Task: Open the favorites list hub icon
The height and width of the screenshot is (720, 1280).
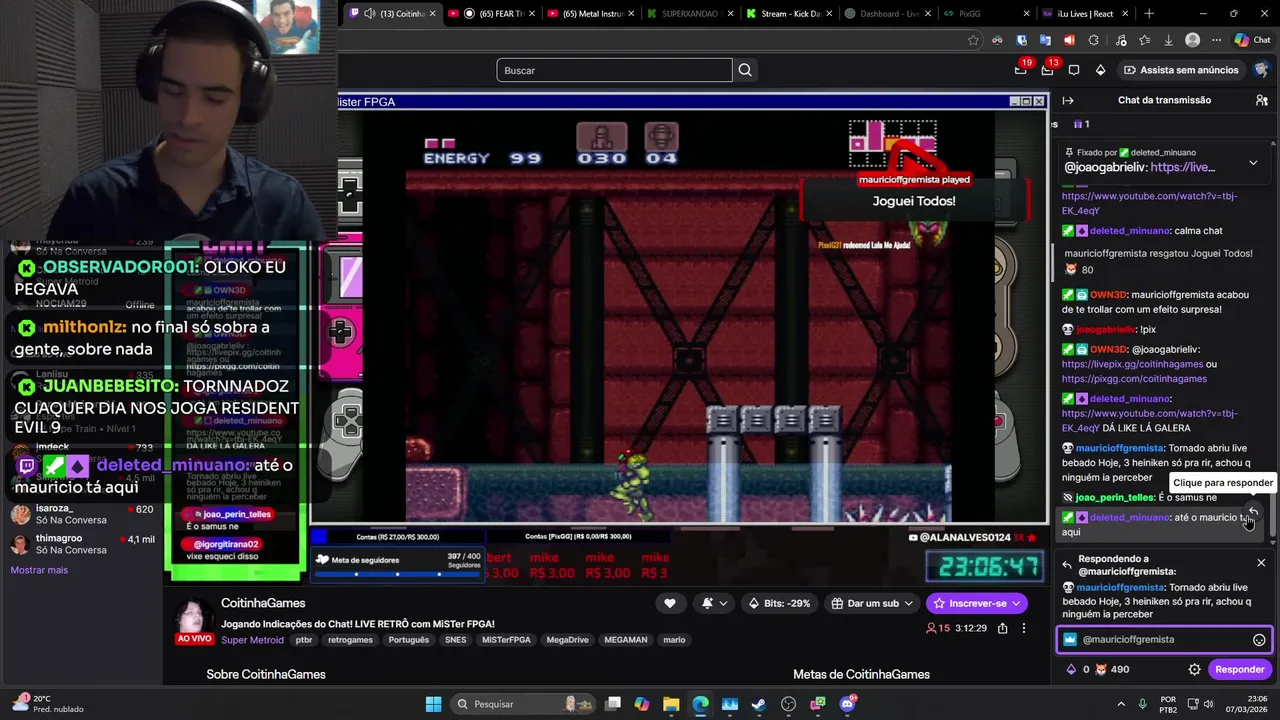Action: point(1143,40)
